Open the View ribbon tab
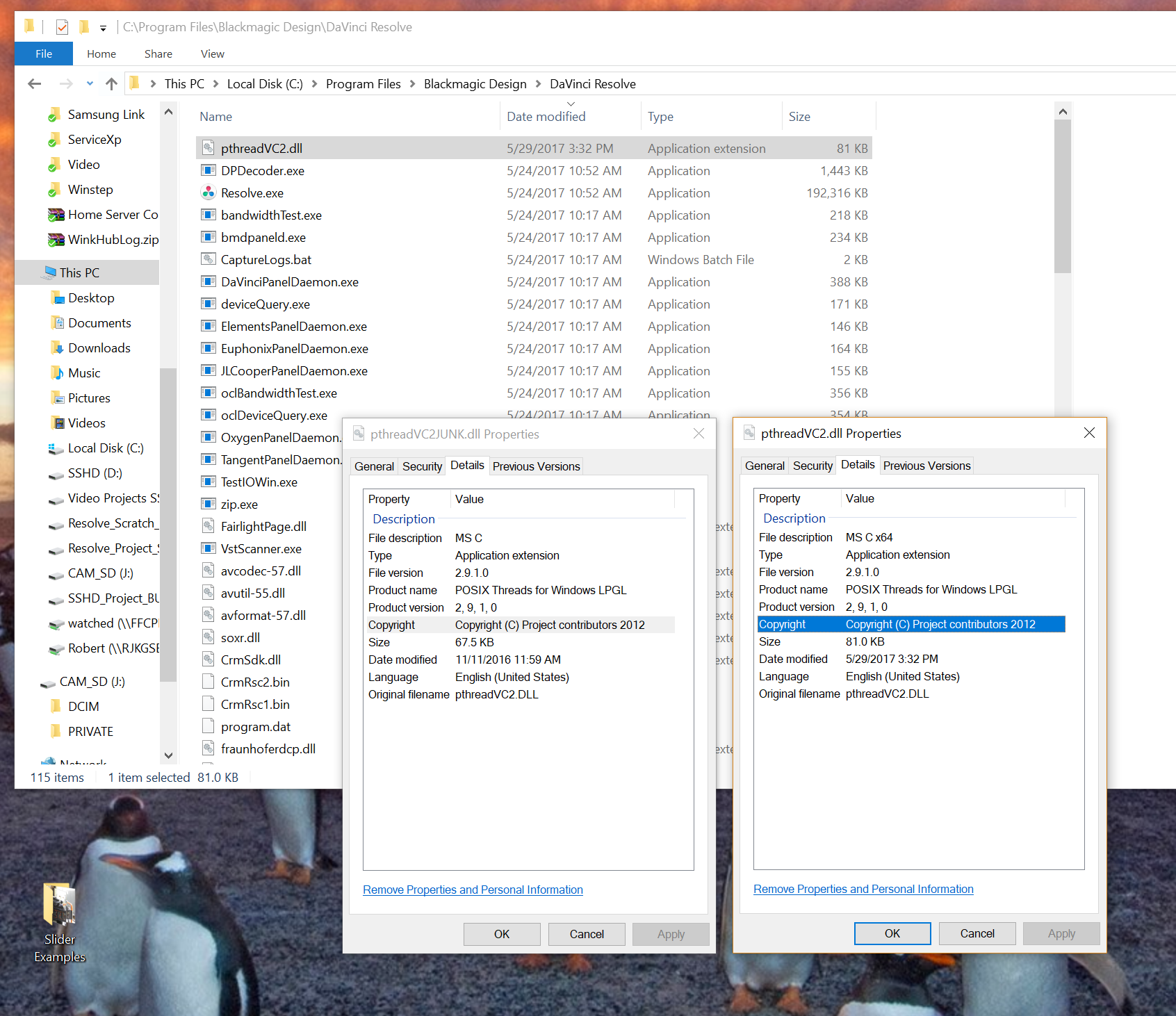 pyautogui.click(x=213, y=54)
